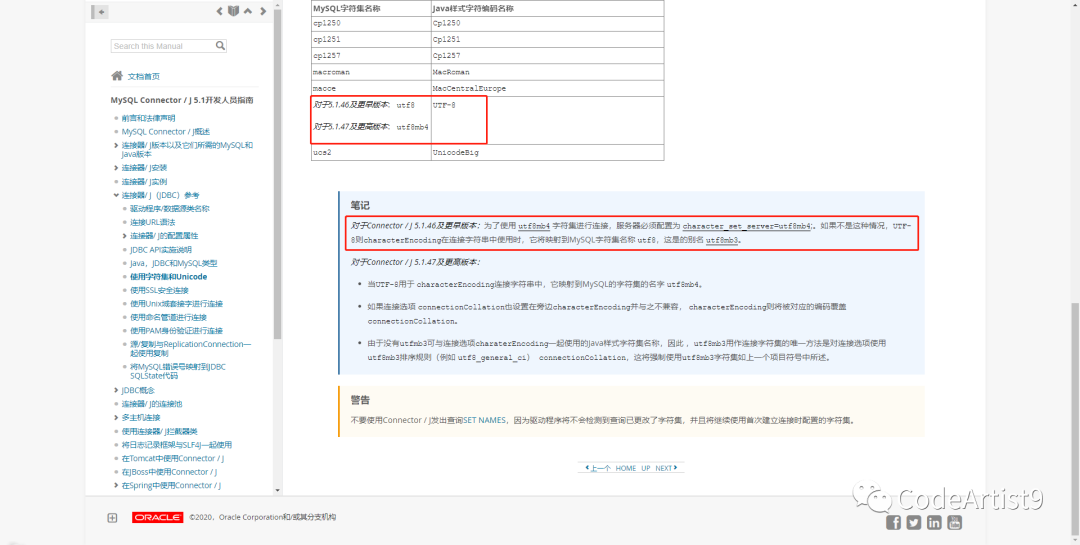Go to previous page via 上一个 link

coord(598,468)
